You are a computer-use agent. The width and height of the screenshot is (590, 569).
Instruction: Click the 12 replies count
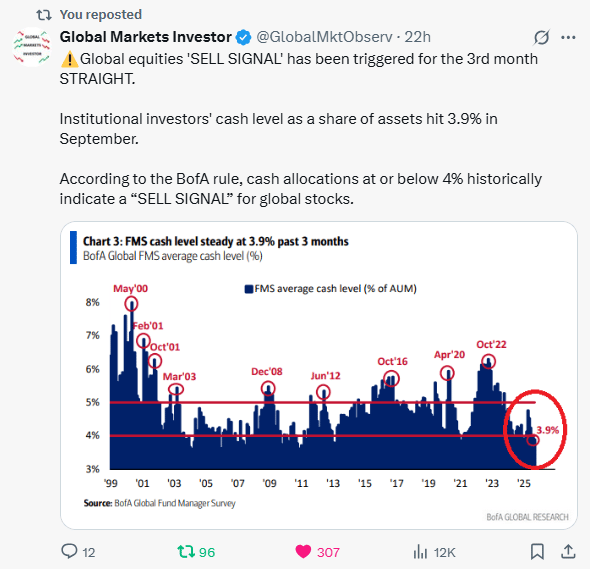[x=89, y=552]
